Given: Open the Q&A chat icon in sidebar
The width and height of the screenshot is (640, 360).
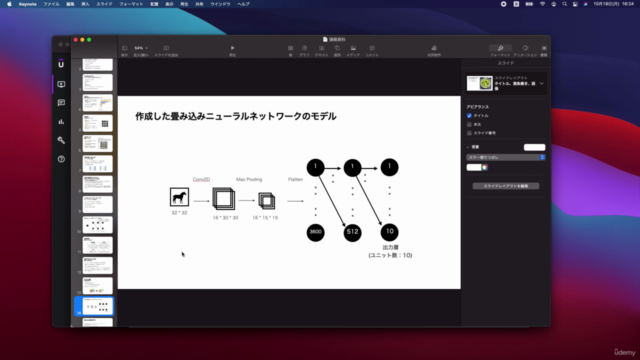Looking at the screenshot, I should point(61,103).
